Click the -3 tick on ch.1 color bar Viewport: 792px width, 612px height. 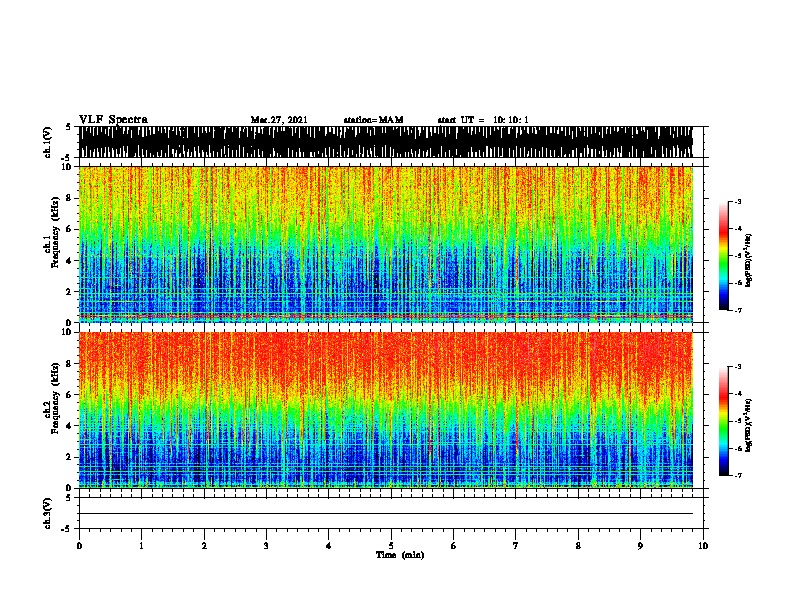pyautogui.click(x=737, y=201)
